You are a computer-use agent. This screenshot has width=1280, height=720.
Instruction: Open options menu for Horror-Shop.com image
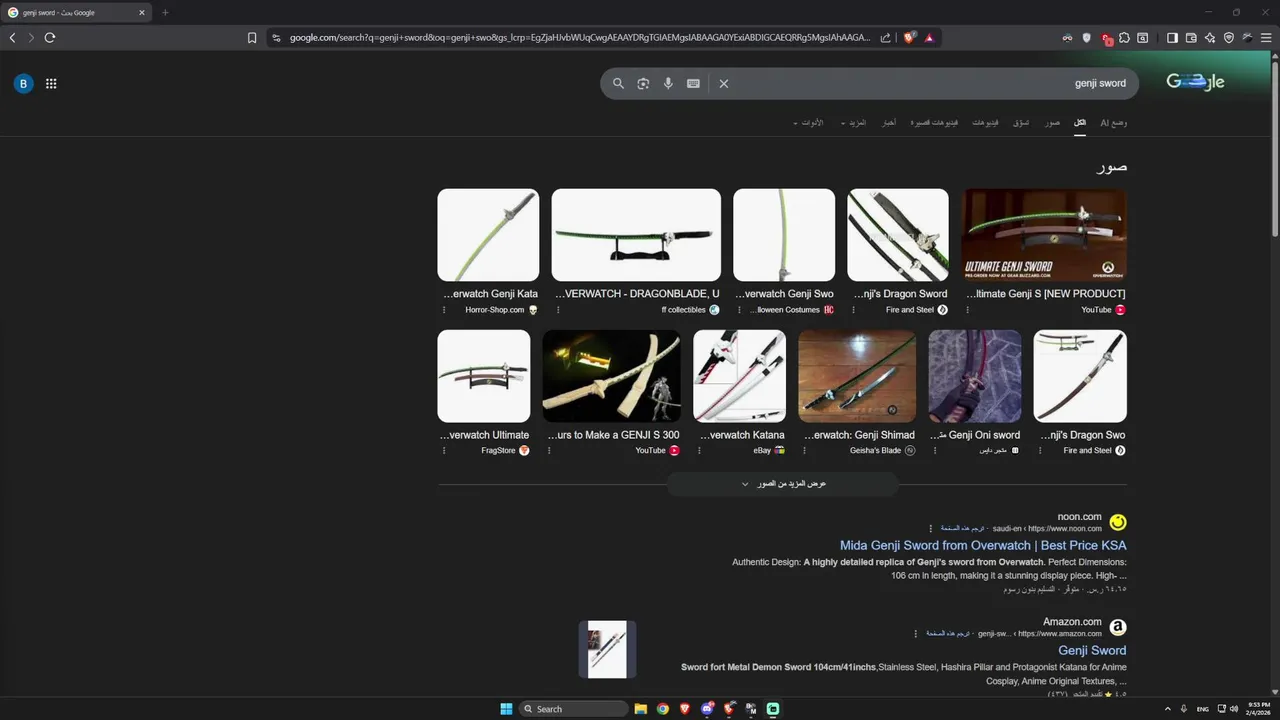click(x=445, y=310)
